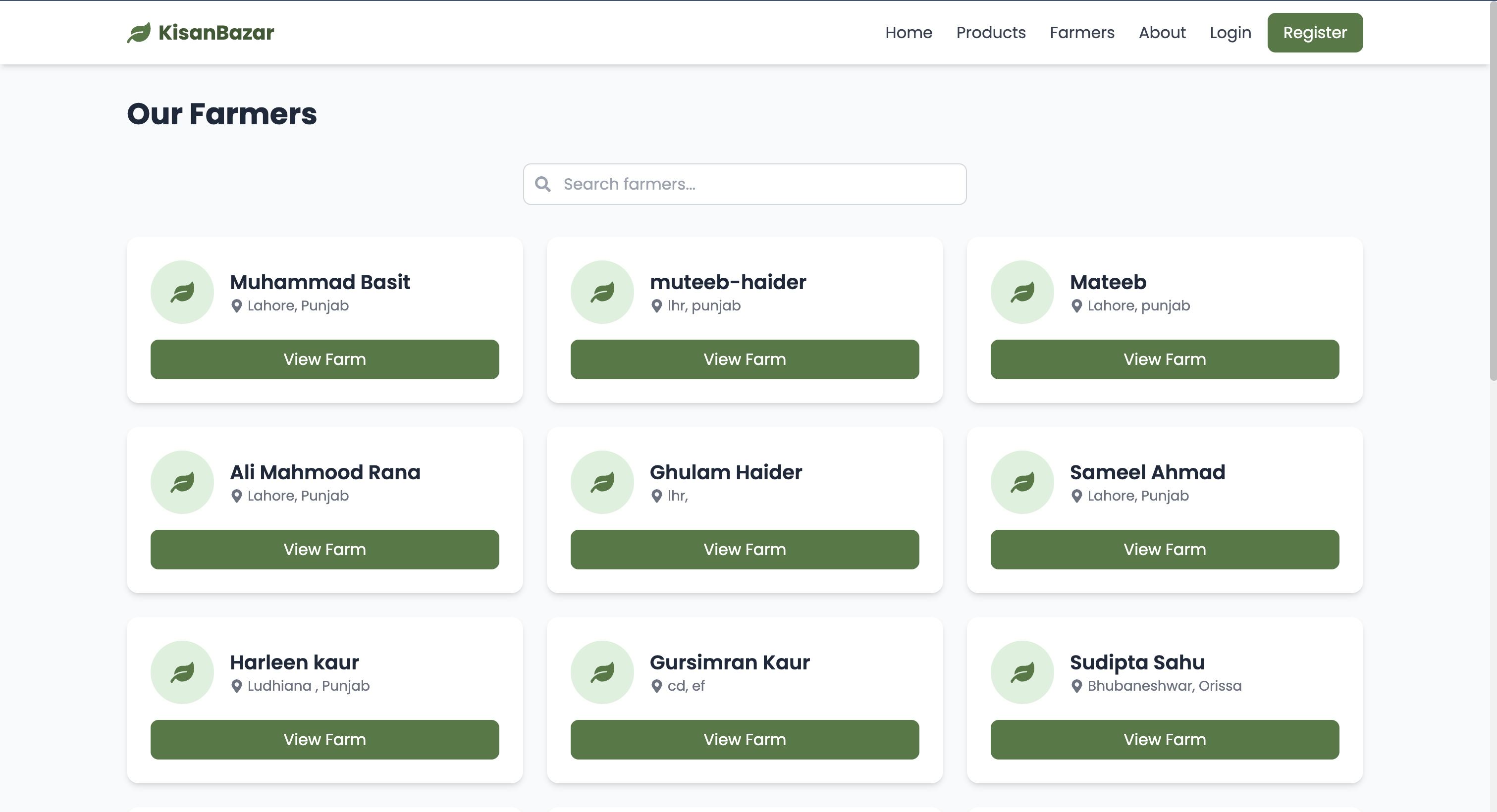Viewport: 1497px width, 812px height.
Task: Click the name 'Sameel Ahmad'
Action: tap(1147, 472)
